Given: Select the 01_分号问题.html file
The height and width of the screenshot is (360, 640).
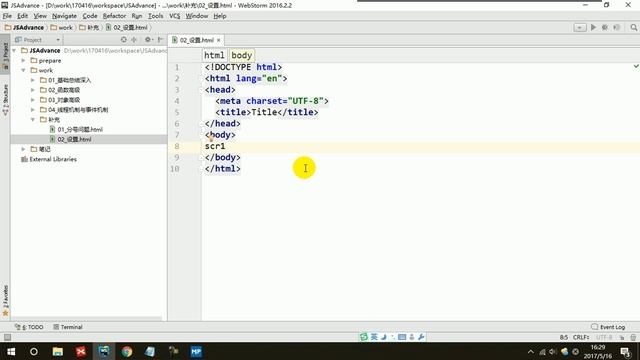Looking at the screenshot, I should tap(76, 129).
